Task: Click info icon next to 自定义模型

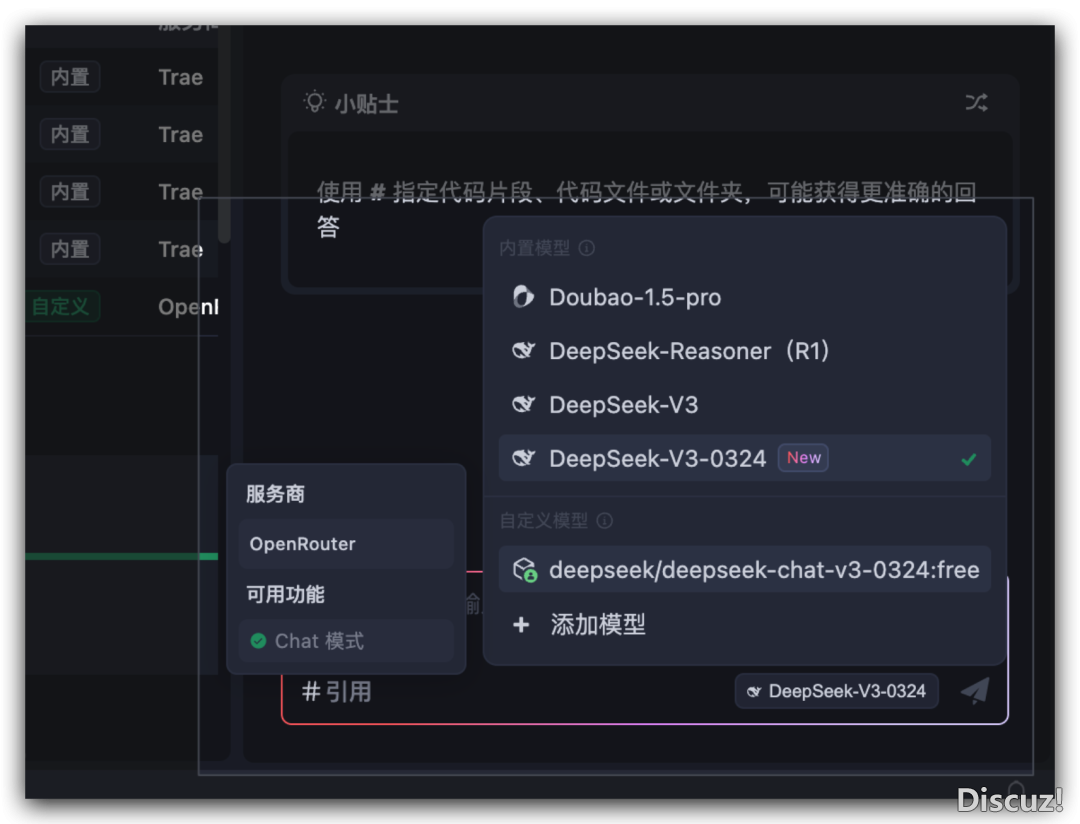Action: click(605, 521)
